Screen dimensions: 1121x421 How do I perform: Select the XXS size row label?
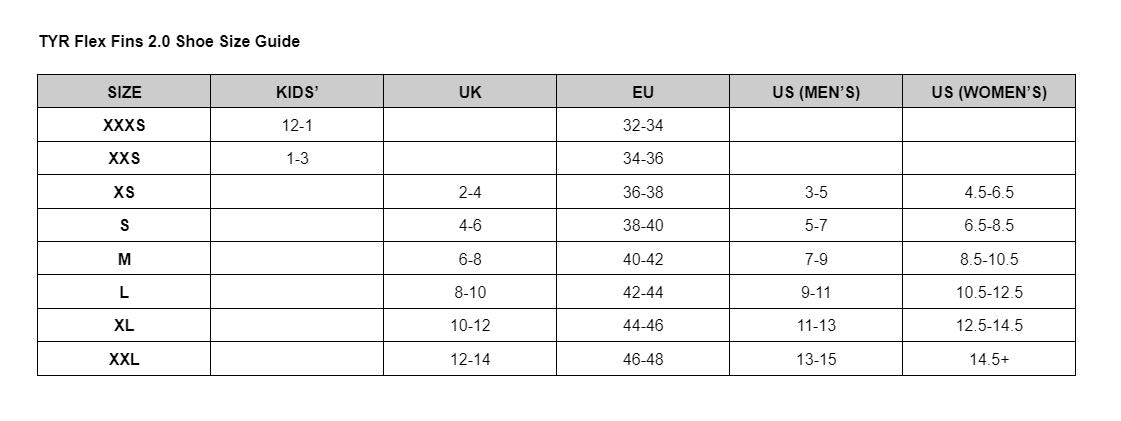124,159
